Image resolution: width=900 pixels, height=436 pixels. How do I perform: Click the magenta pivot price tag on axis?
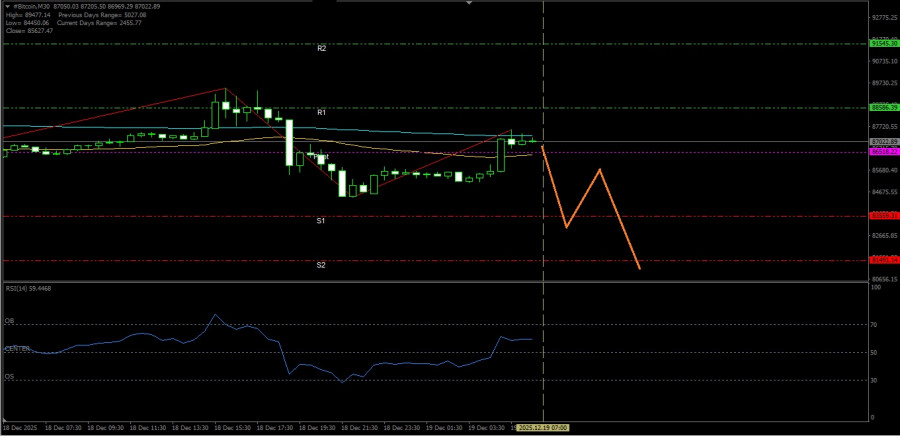tap(883, 151)
